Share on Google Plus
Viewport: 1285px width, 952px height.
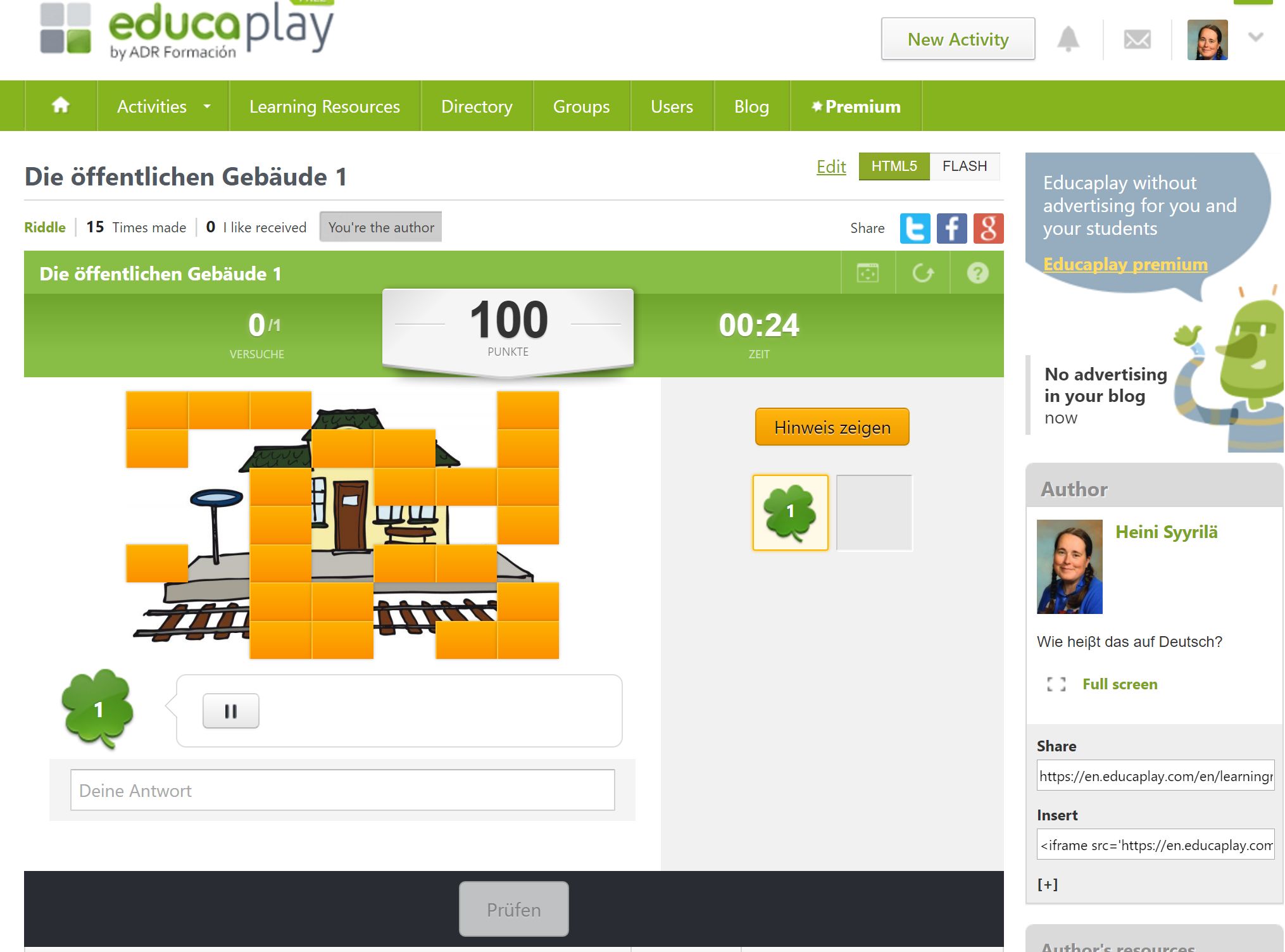point(989,228)
